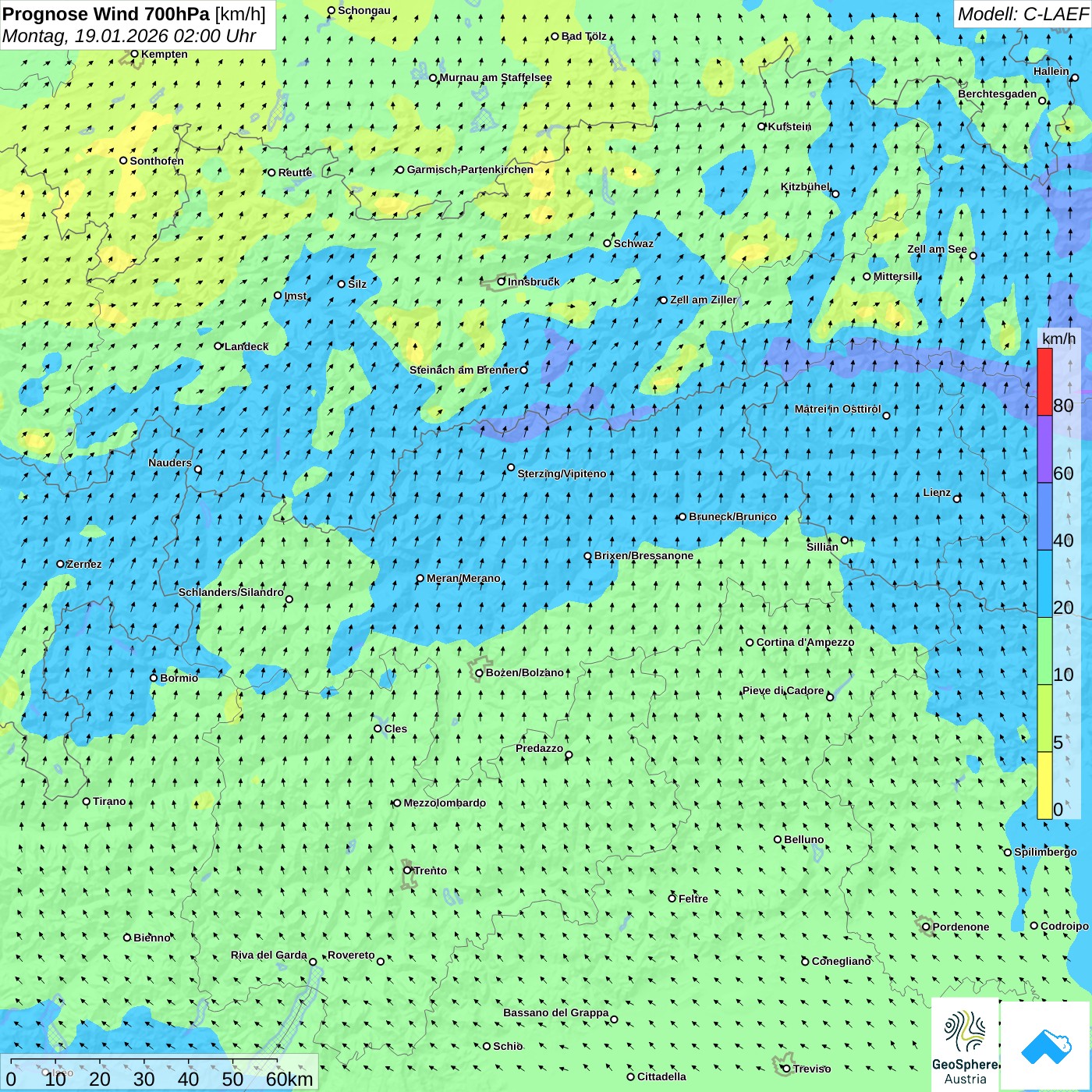Click the Lienz label

coord(937,492)
